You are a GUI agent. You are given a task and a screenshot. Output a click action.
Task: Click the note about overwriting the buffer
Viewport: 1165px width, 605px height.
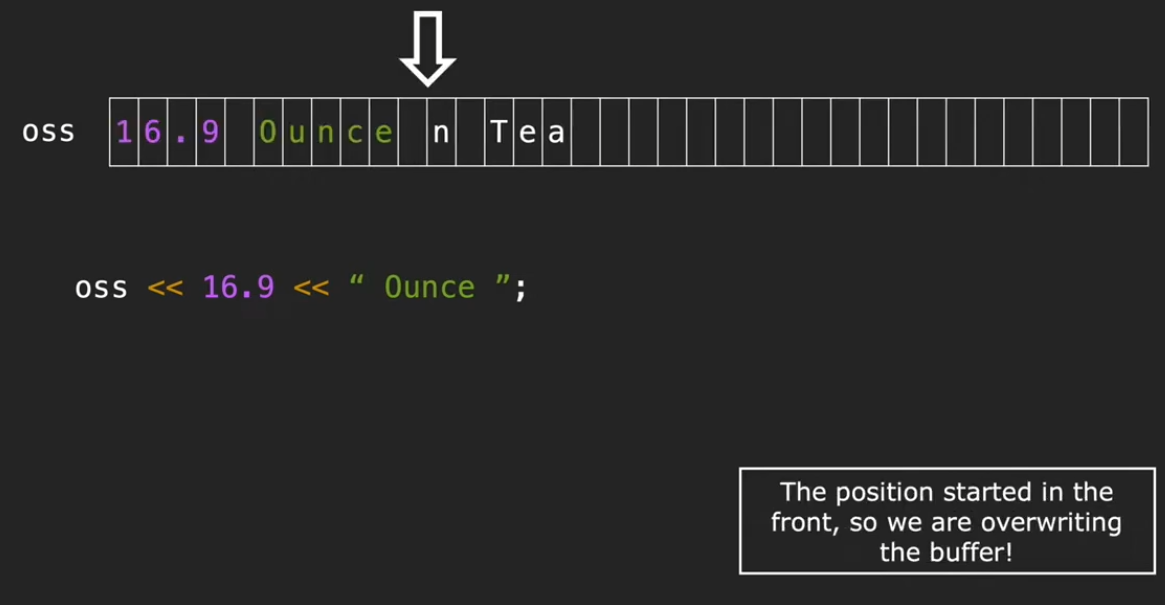click(946, 521)
